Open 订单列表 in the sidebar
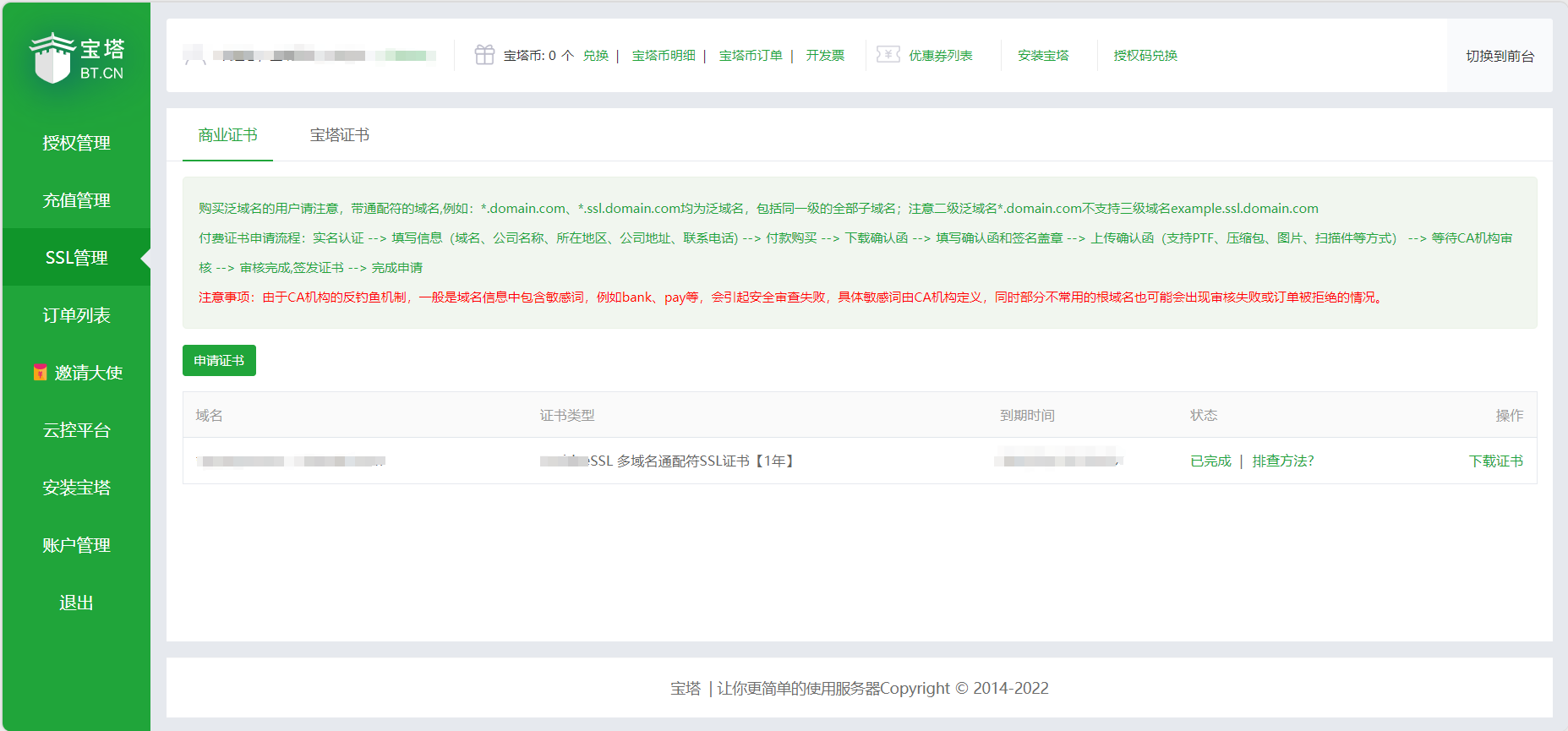 coord(77,315)
